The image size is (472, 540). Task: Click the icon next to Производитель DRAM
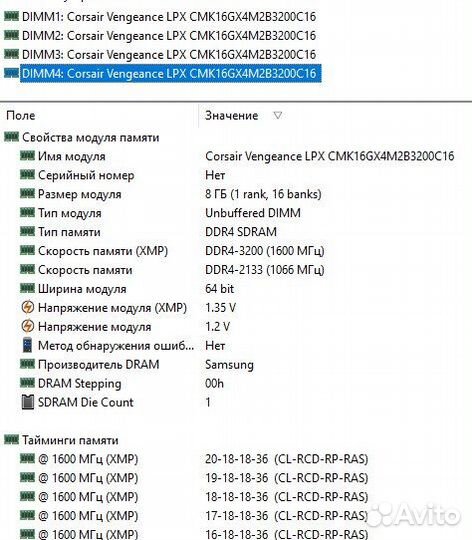(27, 364)
